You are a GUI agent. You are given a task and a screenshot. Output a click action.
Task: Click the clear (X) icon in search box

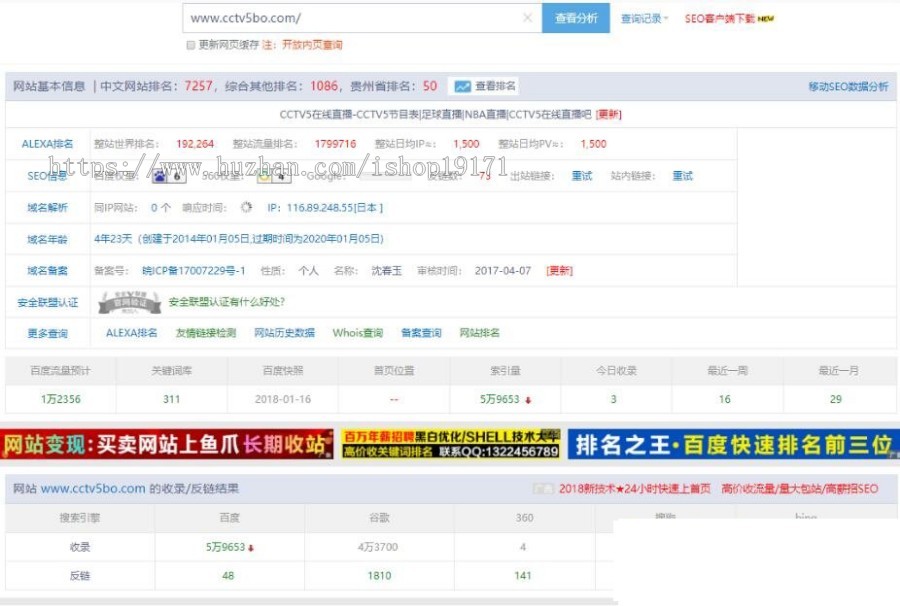pos(527,17)
